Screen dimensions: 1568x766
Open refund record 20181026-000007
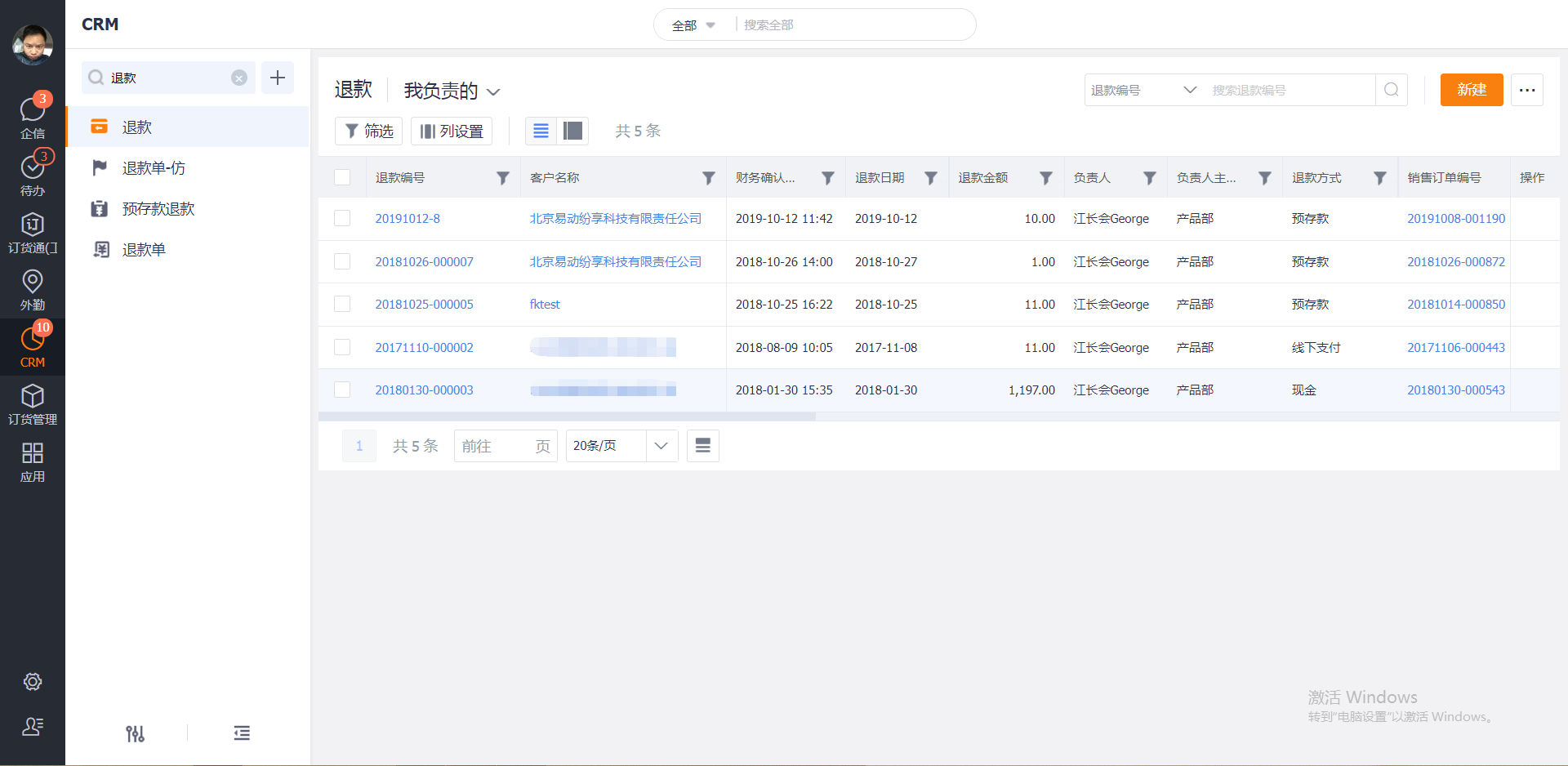pos(425,262)
